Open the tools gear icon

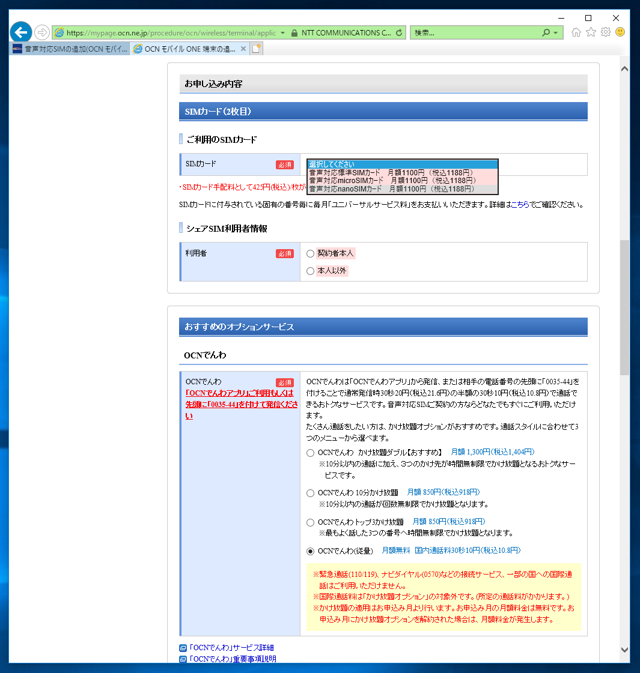click(x=606, y=32)
